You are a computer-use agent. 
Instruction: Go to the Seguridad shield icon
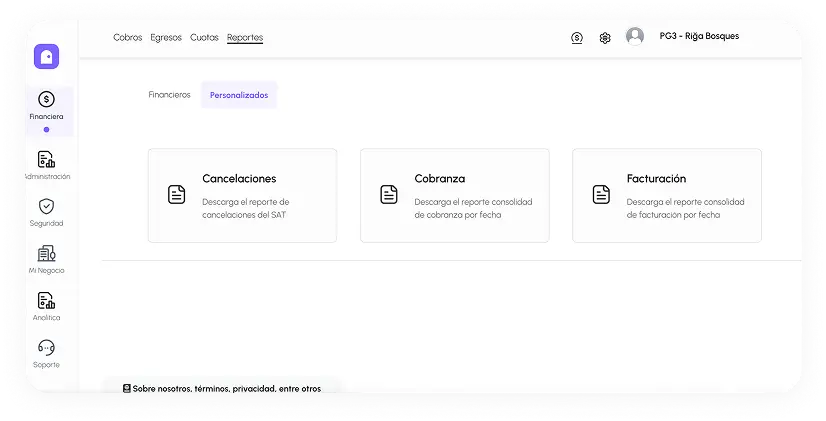[x=46, y=206]
